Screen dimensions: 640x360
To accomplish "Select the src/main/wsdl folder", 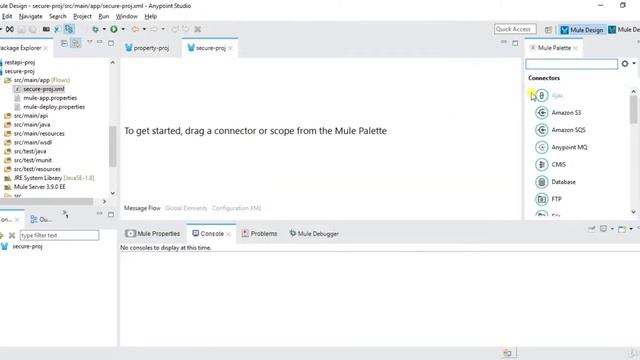I will [x=29, y=142].
